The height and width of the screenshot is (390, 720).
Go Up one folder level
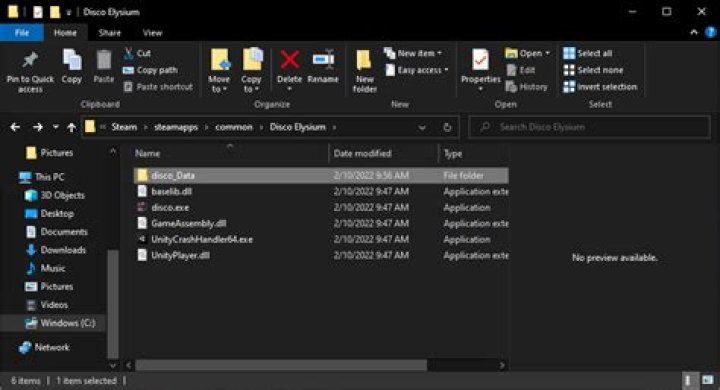71,127
